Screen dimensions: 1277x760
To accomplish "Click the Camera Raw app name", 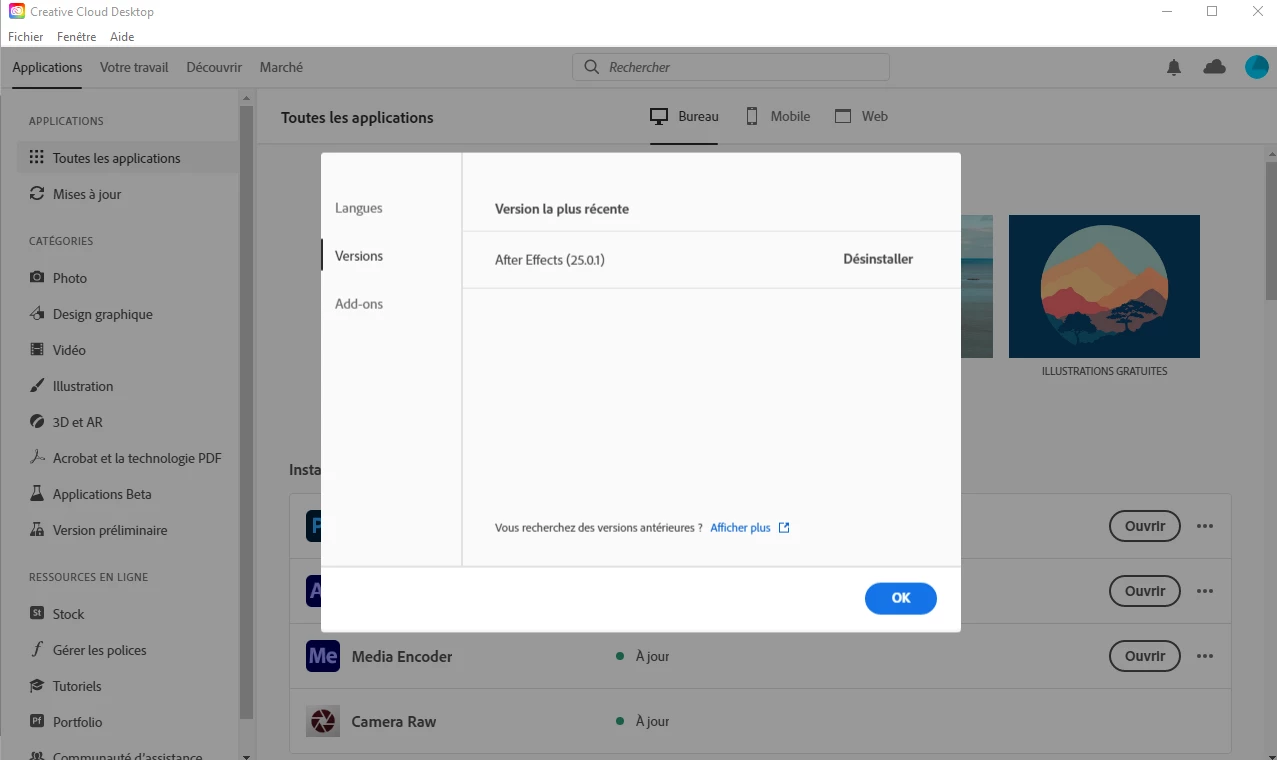I will pos(394,722).
